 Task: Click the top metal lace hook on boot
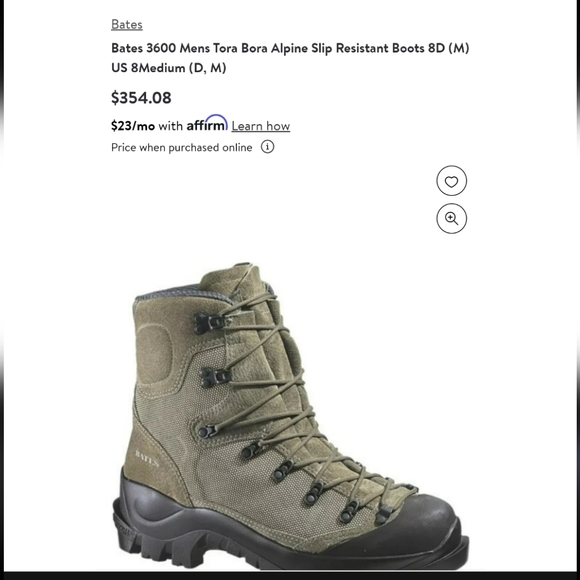[209, 323]
